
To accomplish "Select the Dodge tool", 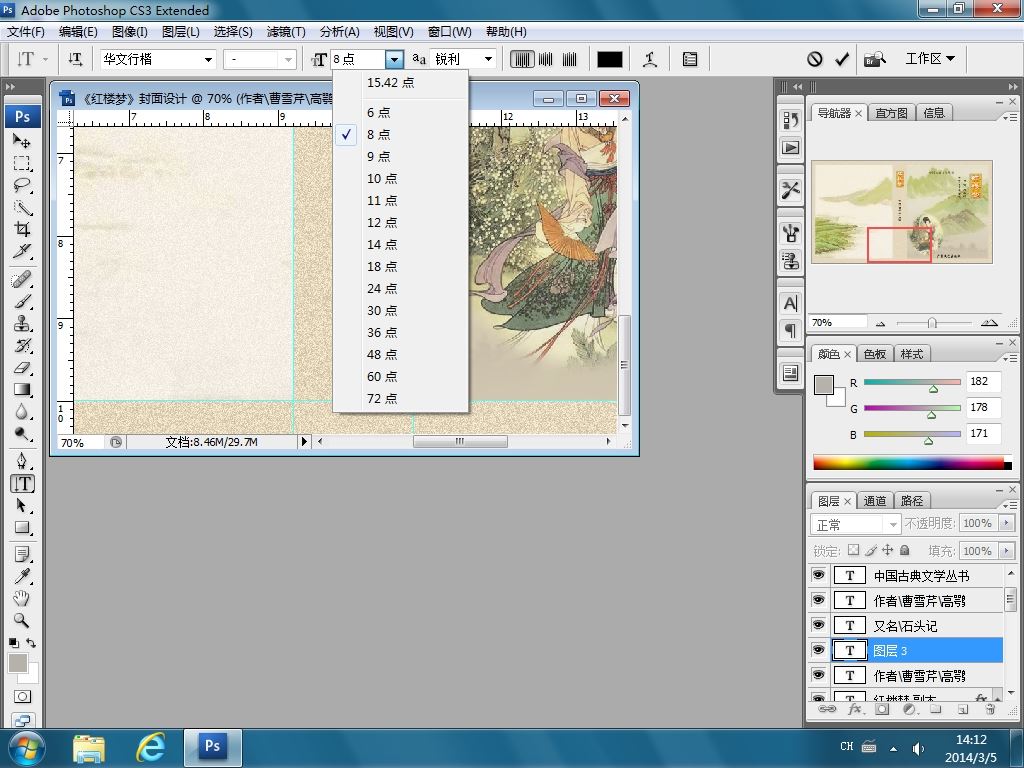I will click(x=22, y=434).
